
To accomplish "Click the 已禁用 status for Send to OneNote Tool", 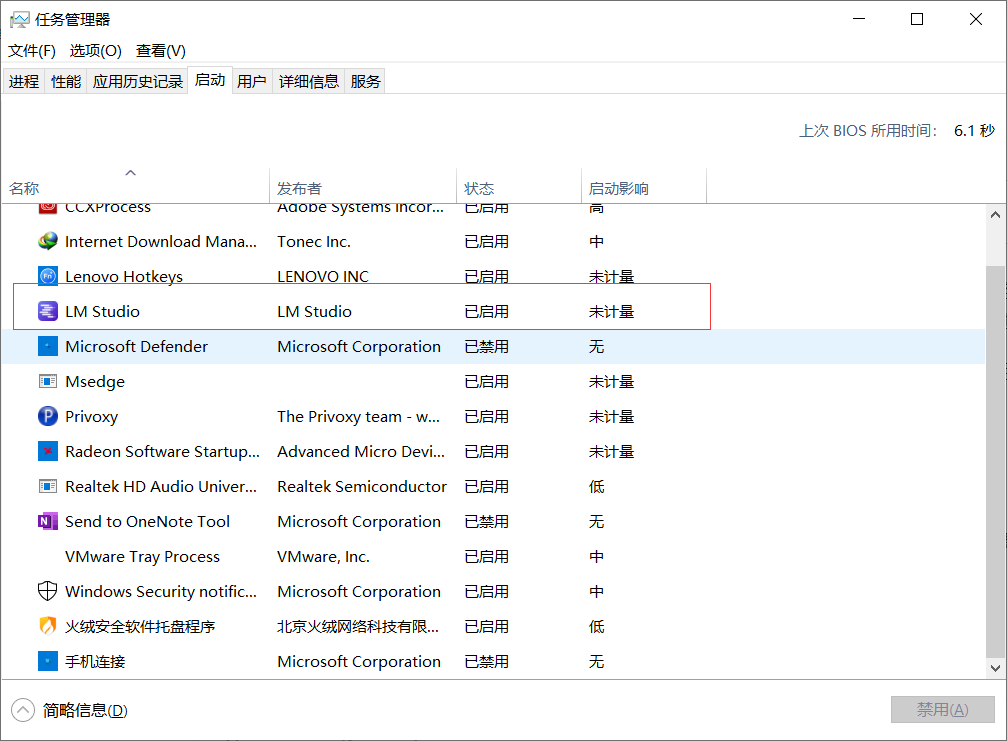I will 487,521.
